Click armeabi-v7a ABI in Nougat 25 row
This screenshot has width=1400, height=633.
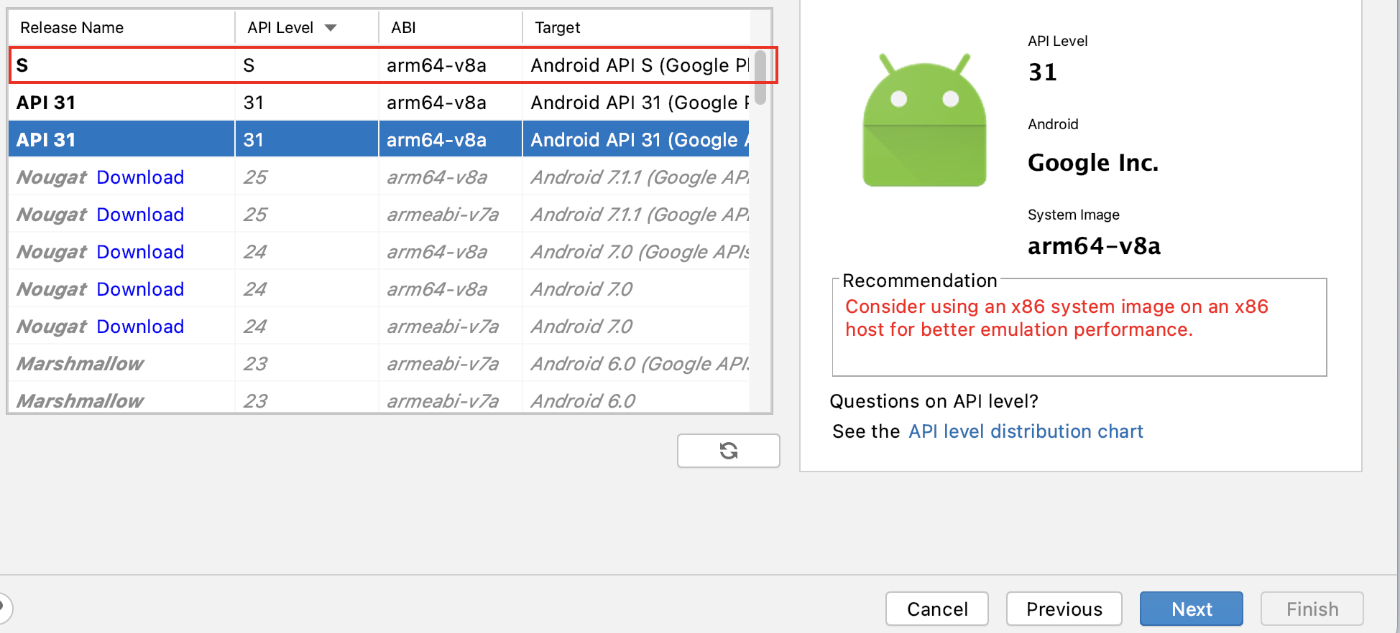(443, 215)
